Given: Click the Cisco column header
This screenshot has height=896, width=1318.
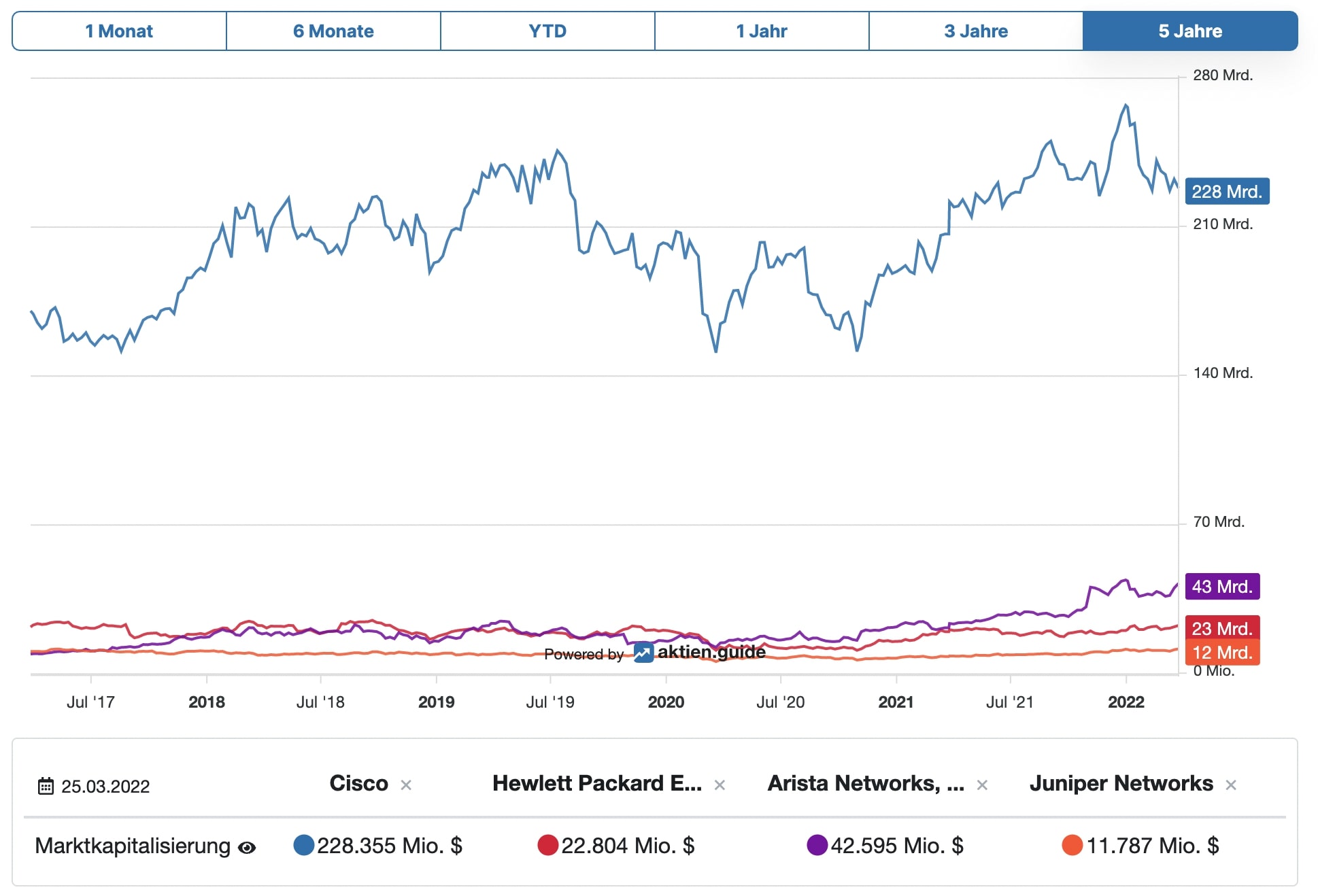Looking at the screenshot, I should tap(359, 783).
